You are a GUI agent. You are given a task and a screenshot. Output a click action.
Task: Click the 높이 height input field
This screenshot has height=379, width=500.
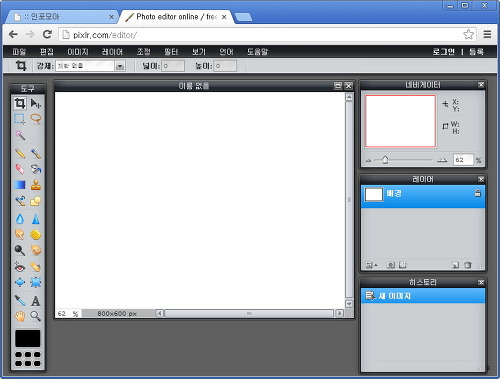click(225, 66)
